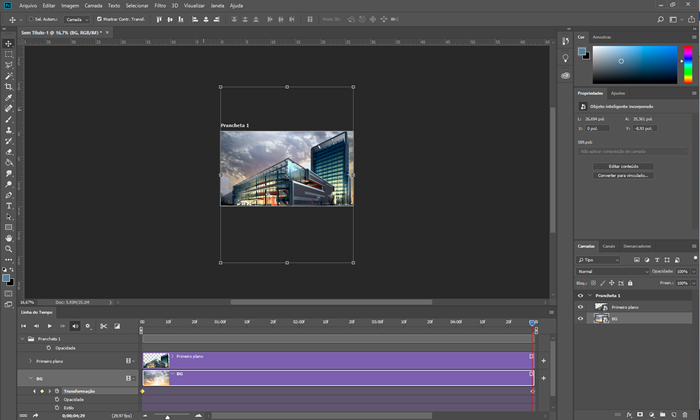Collapse the BG timeline track
The image size is (700, 420).
(30, 378)
